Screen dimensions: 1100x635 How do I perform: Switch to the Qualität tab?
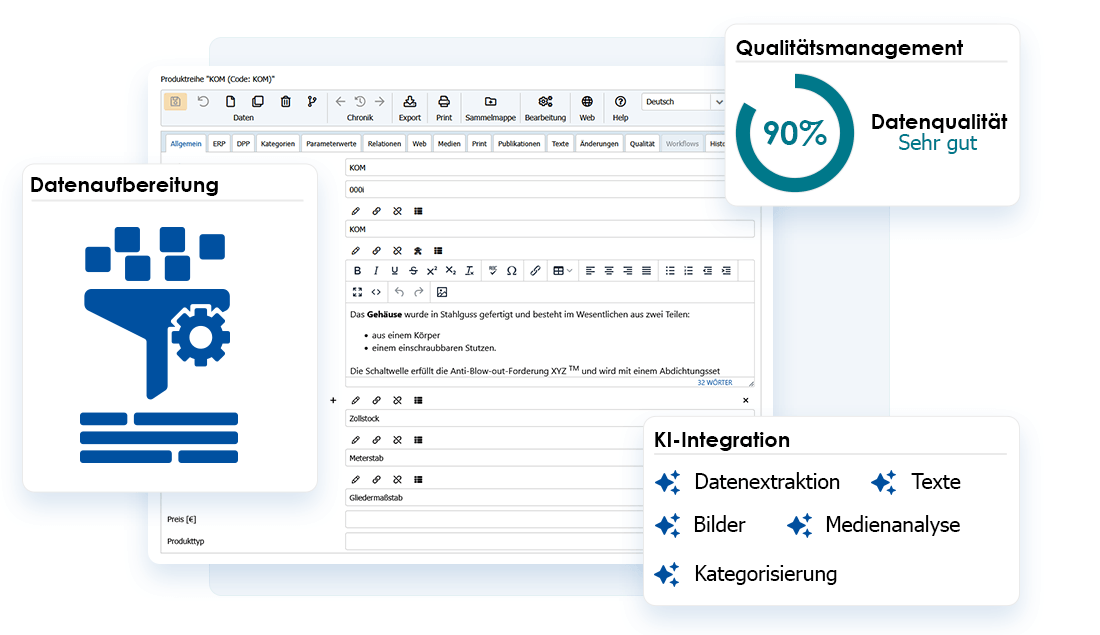[642, 144]
